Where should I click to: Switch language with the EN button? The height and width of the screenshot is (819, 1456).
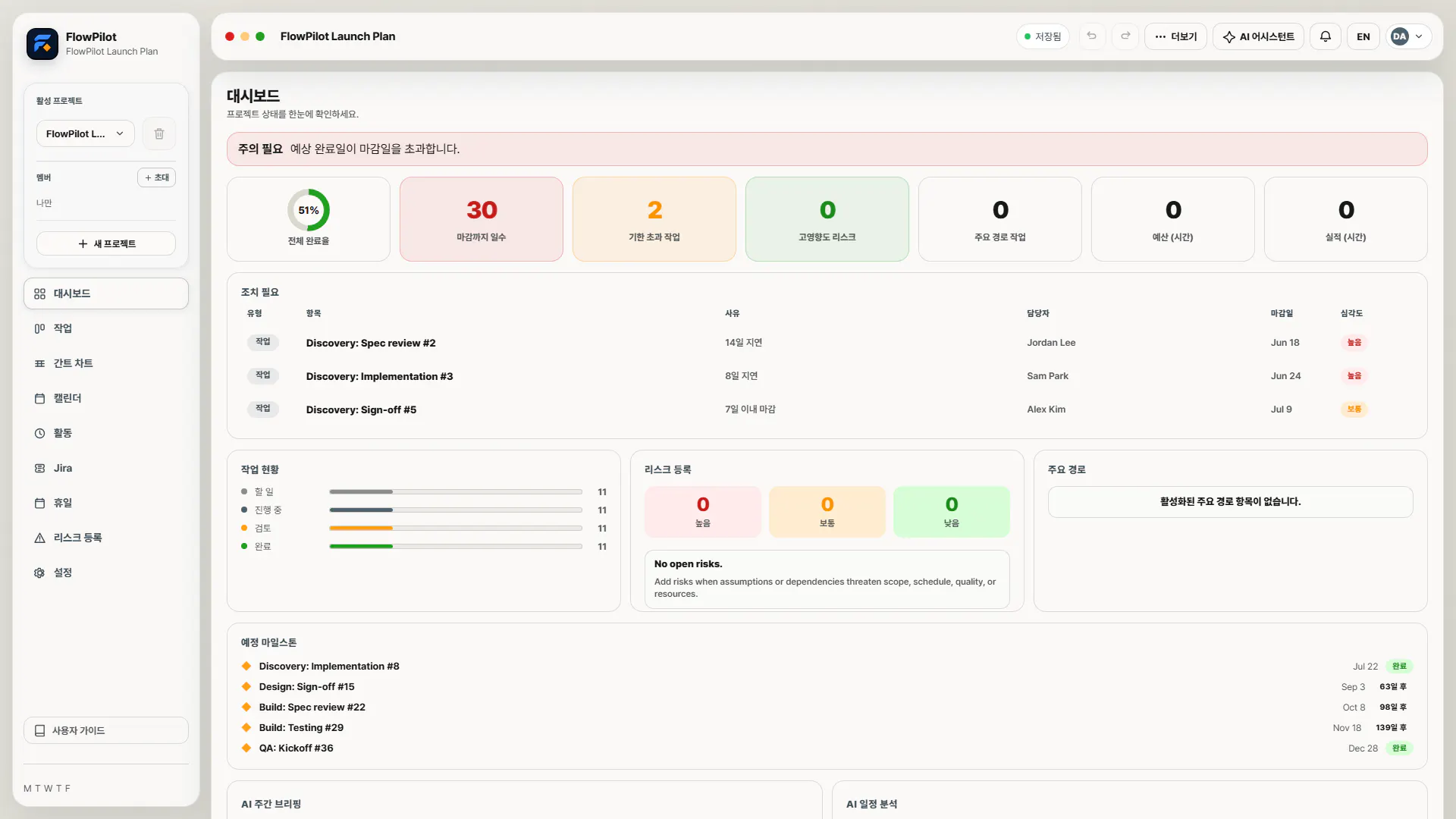[1363, 36]
